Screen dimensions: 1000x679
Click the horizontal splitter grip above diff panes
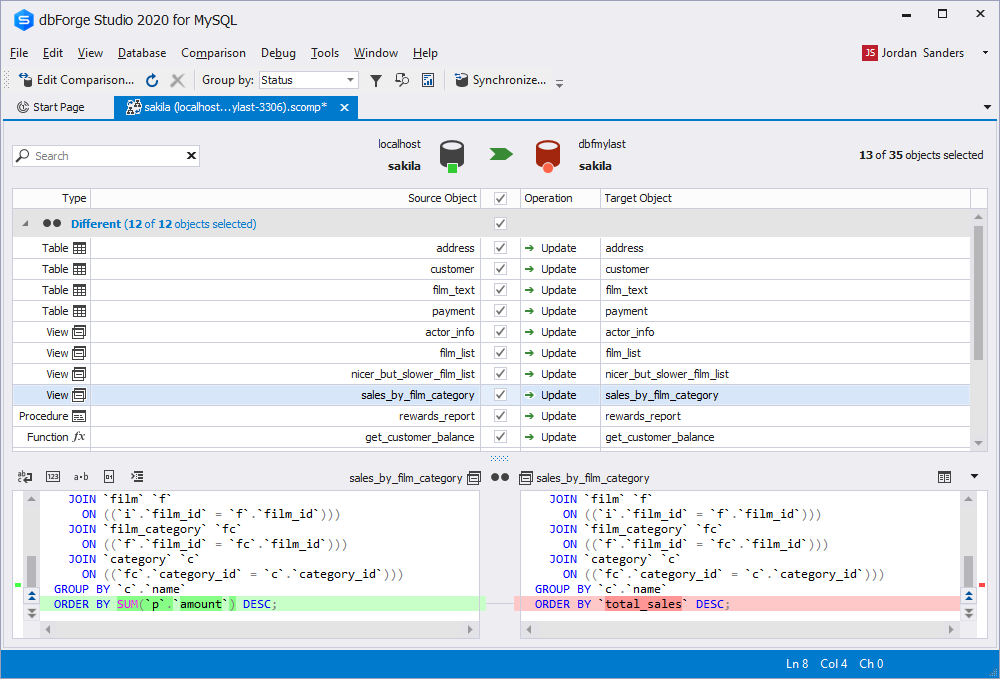point(500,458)
